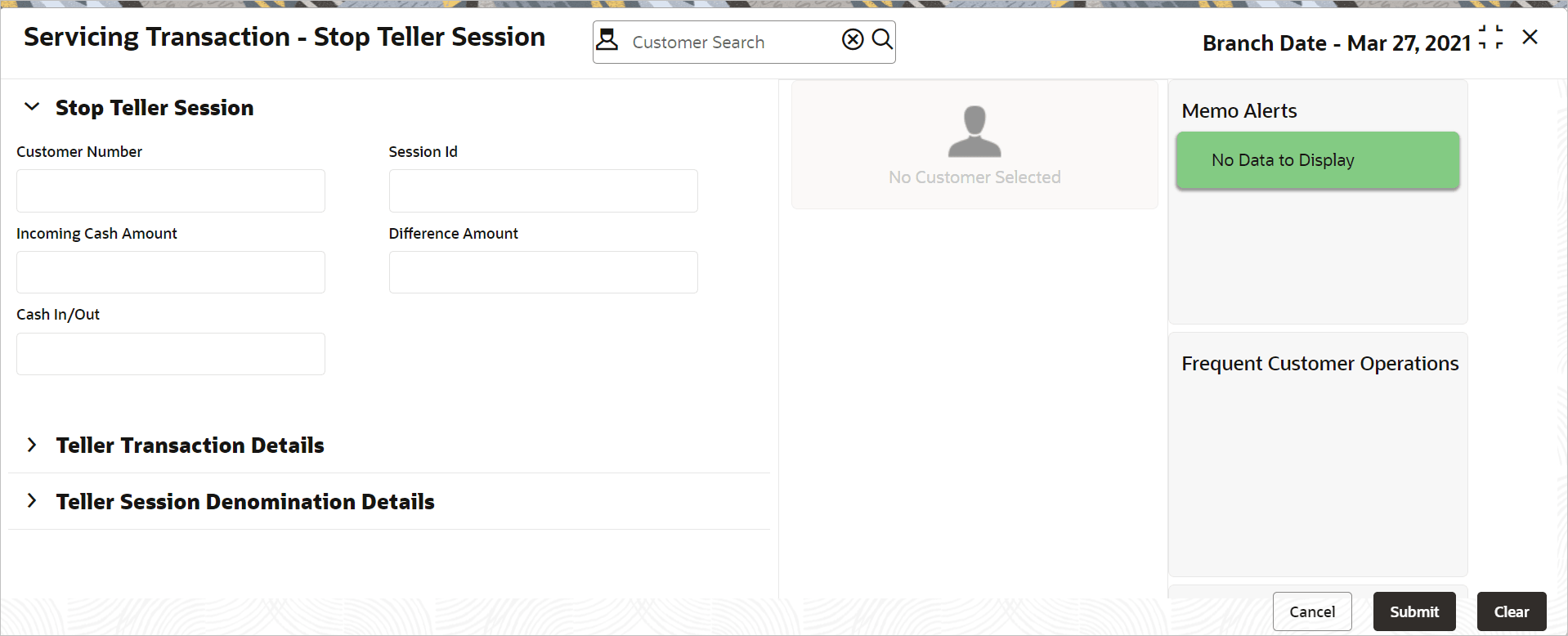Submit the teller session form
The height and width of the screenshot is (636, 1568).
[x=1413, y=611]
